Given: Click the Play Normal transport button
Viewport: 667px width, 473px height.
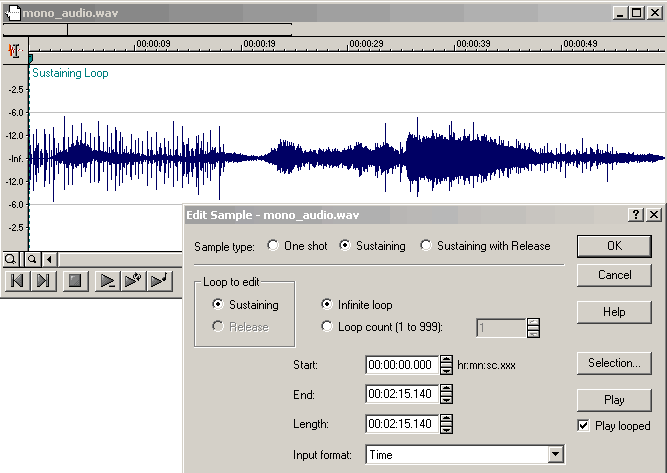Looking at the screenshot, I should [106, 281].
